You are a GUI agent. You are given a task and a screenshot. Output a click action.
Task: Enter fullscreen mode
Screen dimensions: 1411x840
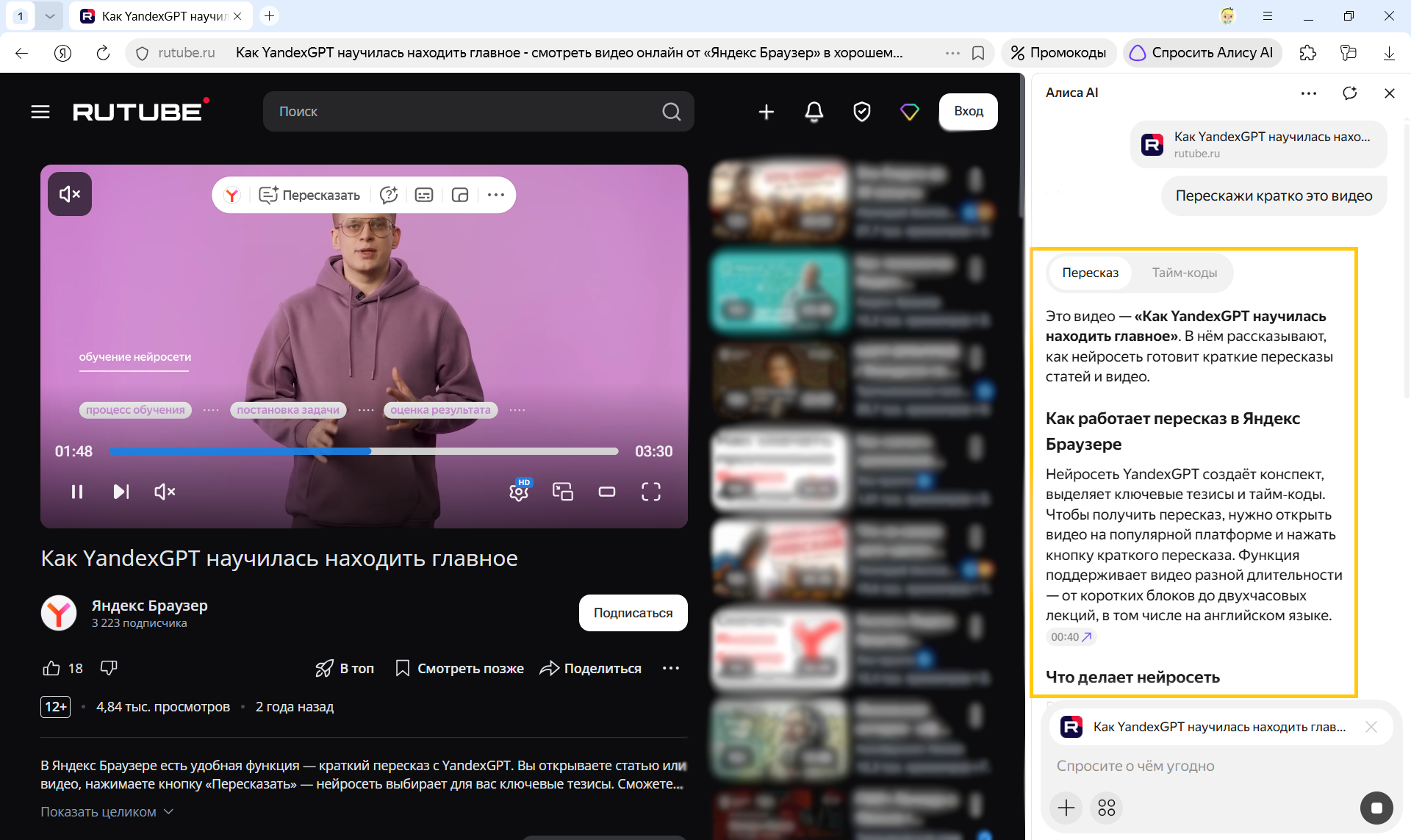pyautogui.click(x=651, y=492)
